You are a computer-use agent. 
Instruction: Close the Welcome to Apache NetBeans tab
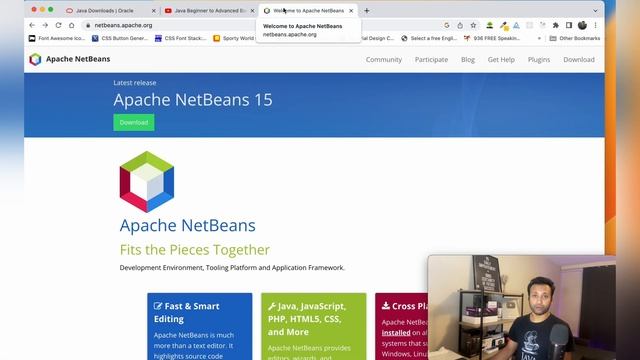point(351,11)
